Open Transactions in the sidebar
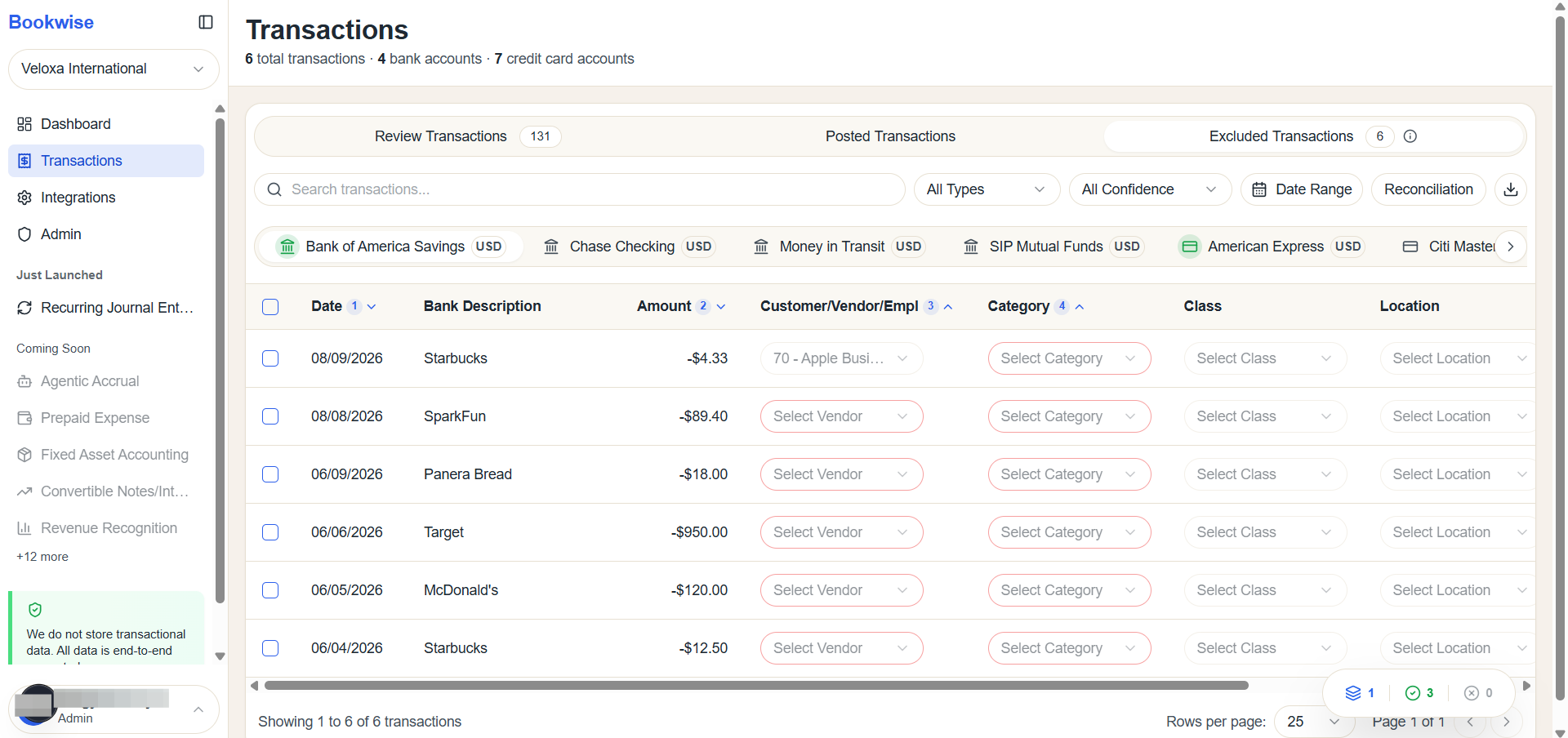The height and width of the screenshot is (738, 1568). click(x=106, y=161)
